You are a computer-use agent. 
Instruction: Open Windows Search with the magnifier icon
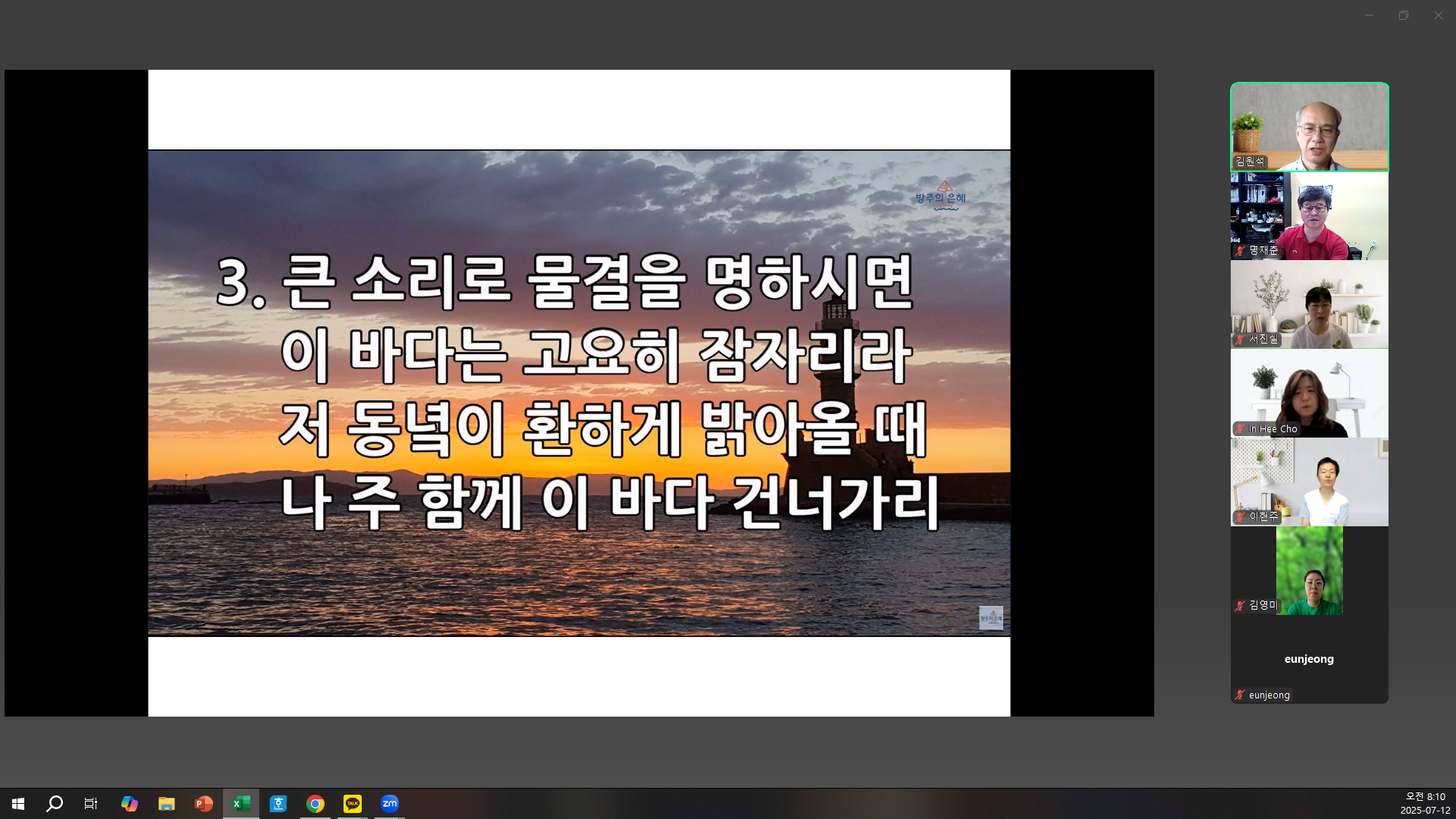tap(54, 804)
